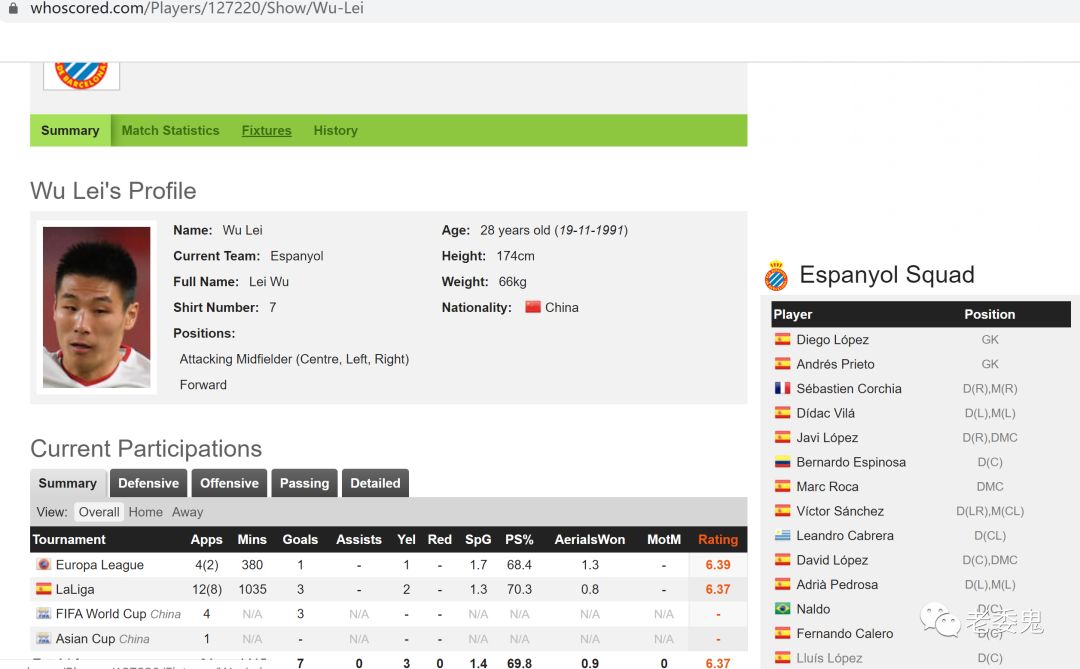Click the FIFA World Cup row icon
The height and width of the screenshot is (669, 1080).
point(43,614)
